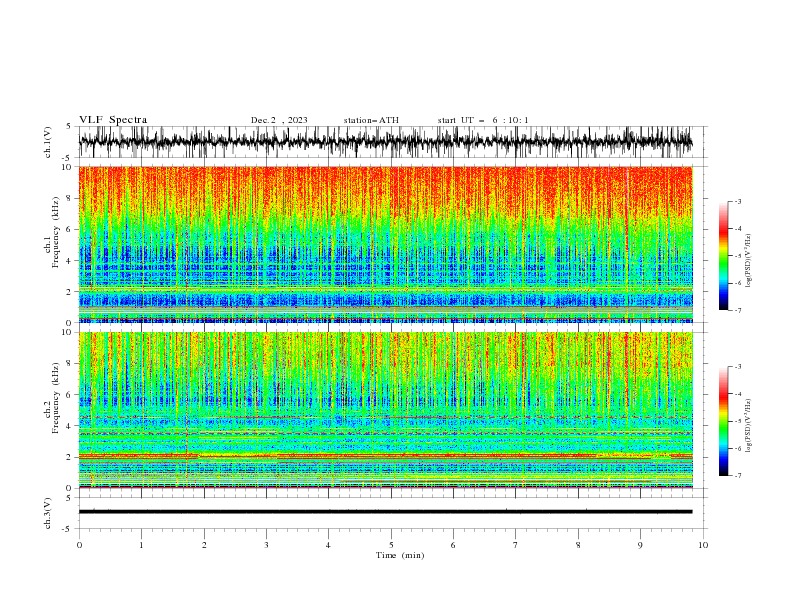The height and width of the screenshot is (612, 792).
Task: Click the "ch.1(V)" axis label
Action: pyautogui.click(x=48, y=142)
